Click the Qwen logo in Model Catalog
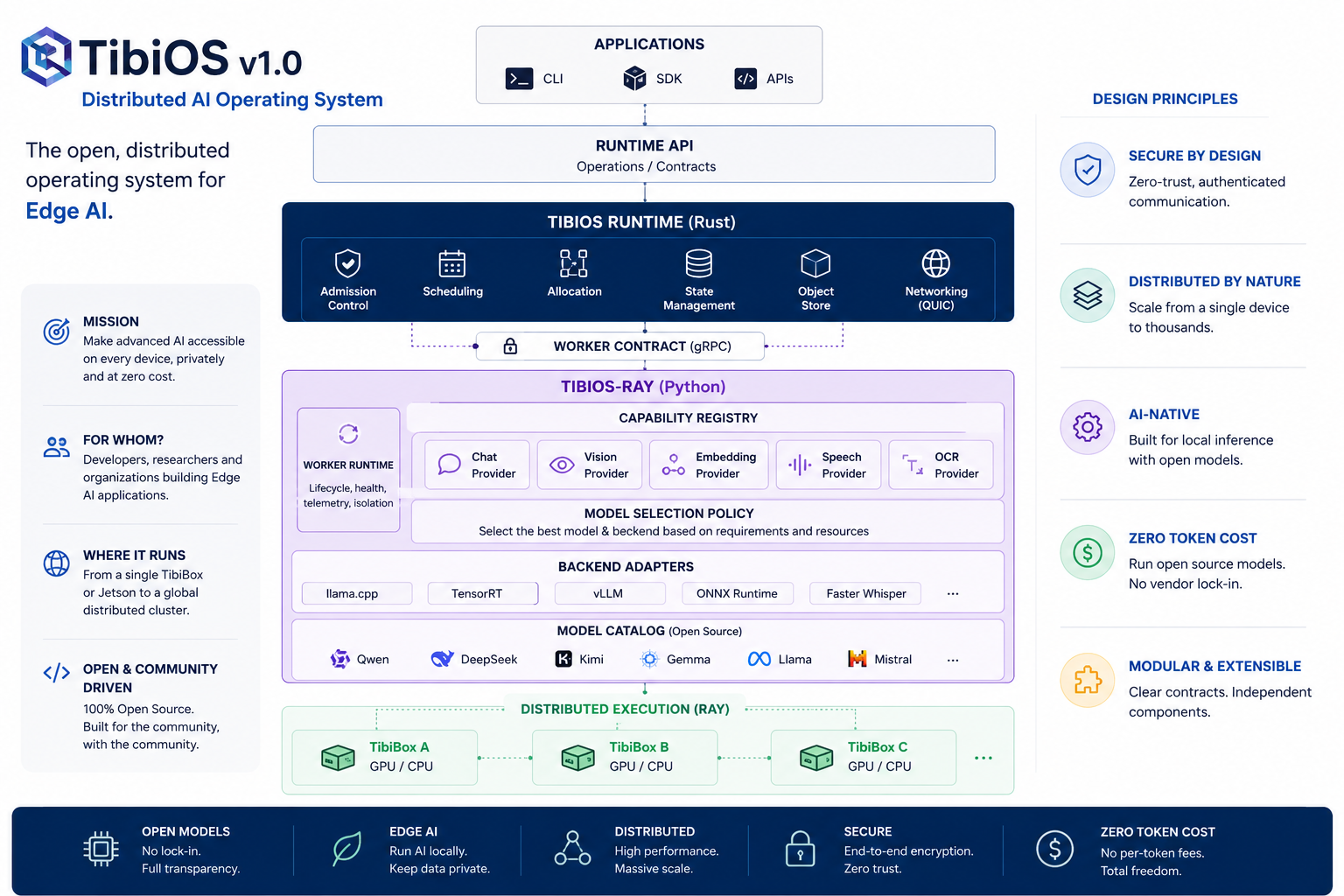This screenshot has height=896, width=1344. [x=339, y=659]
